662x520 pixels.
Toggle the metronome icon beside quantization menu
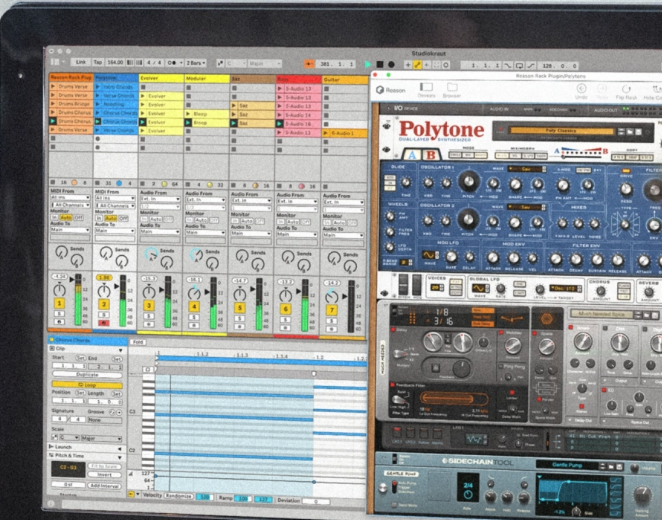172,62
